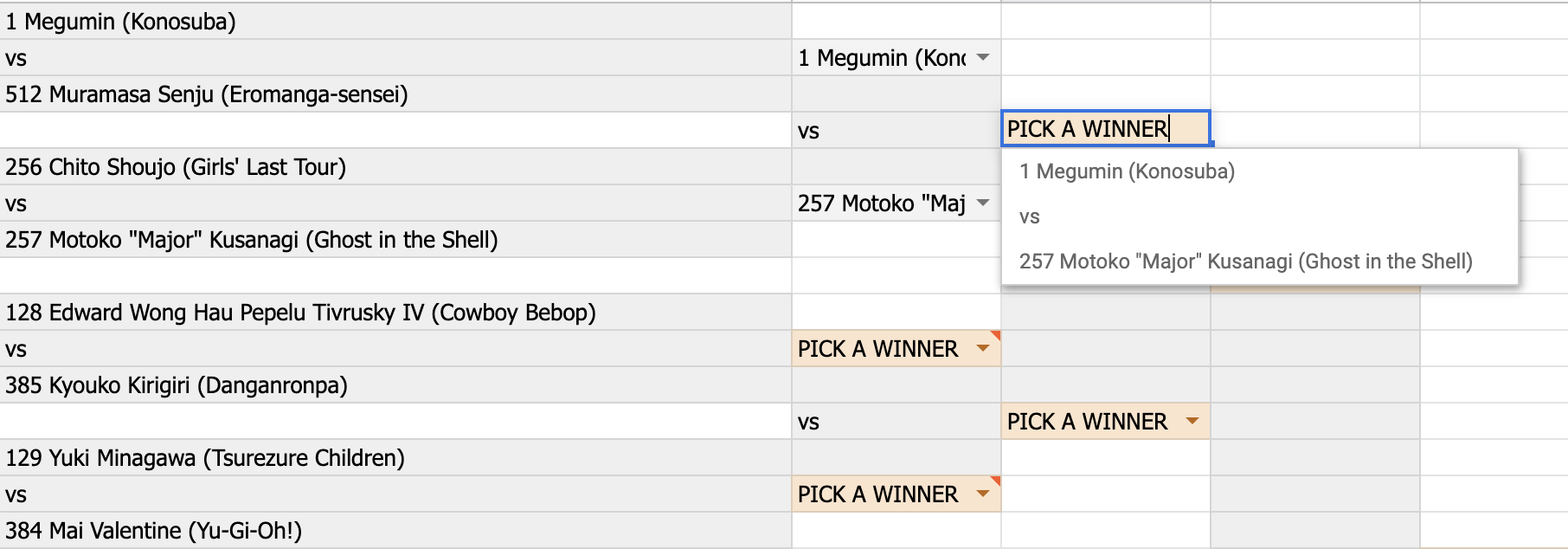1568x549 pixels.
Task: Open the dropdown arrow on the "1 Megumin (Kono" cell
Action: (x=983, y=58)
